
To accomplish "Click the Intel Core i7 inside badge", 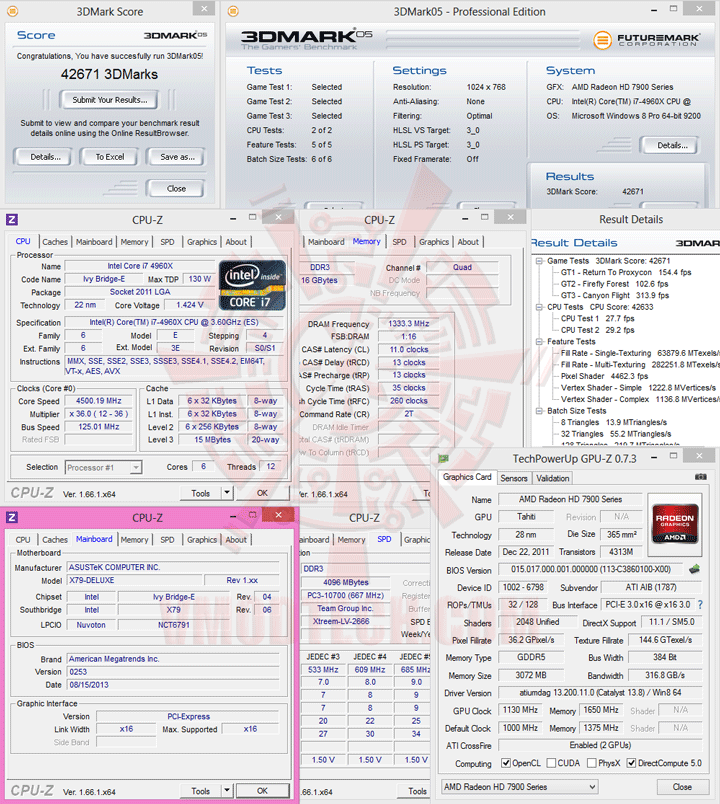I will 252,285.
